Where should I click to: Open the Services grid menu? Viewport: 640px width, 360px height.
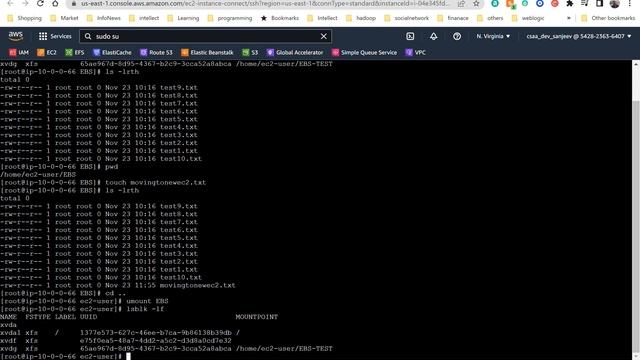(x=55, y=36)
